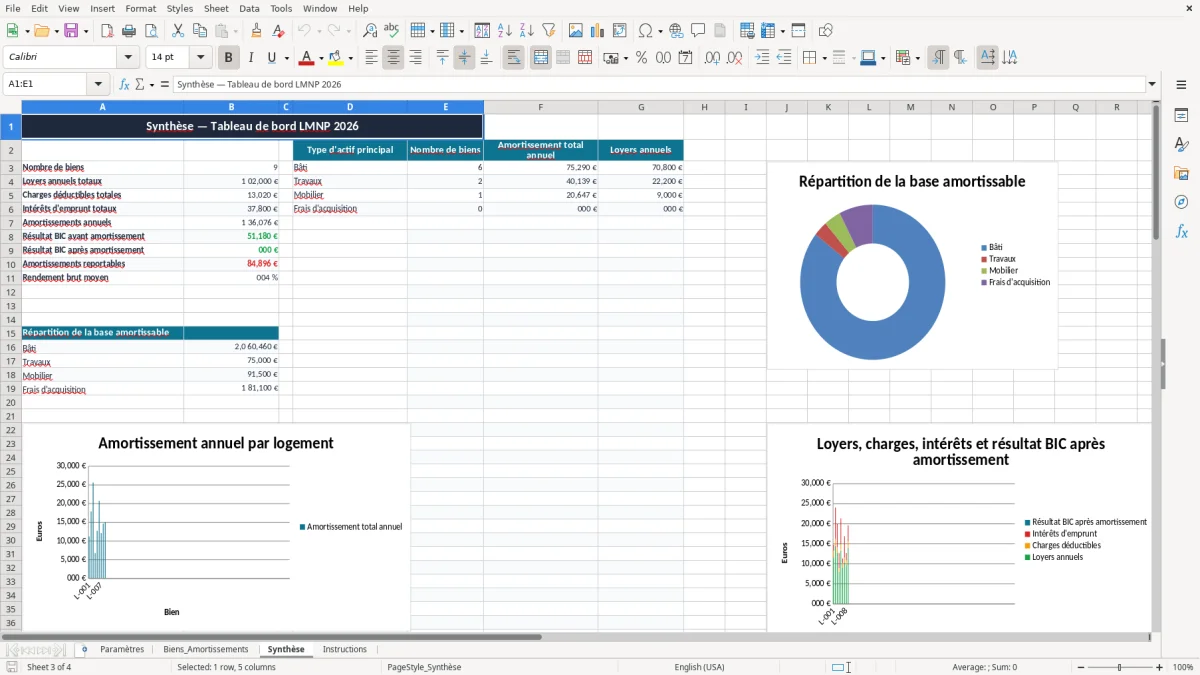Open the Font Name dropdown arrow
This screenshot has width=1200, height=675.
pos(128,58)
